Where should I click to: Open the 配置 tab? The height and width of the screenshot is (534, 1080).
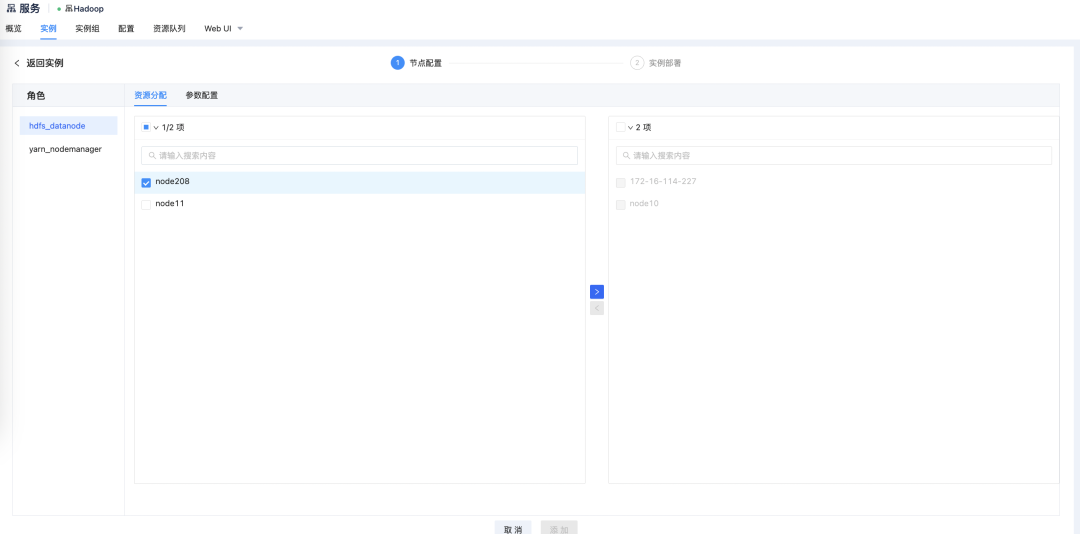[x=126, y=29]
